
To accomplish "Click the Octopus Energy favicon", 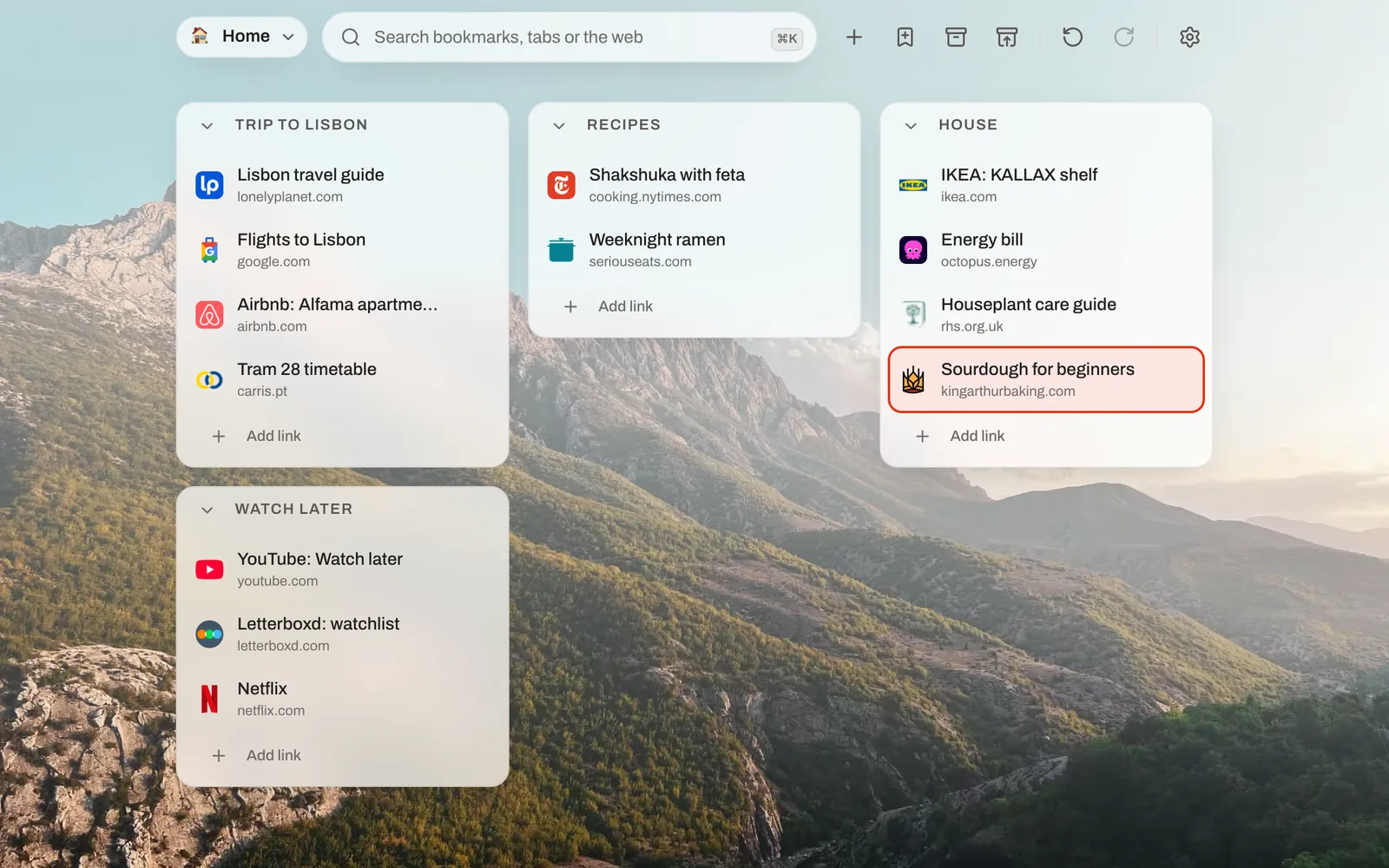I will pos(913,250).
